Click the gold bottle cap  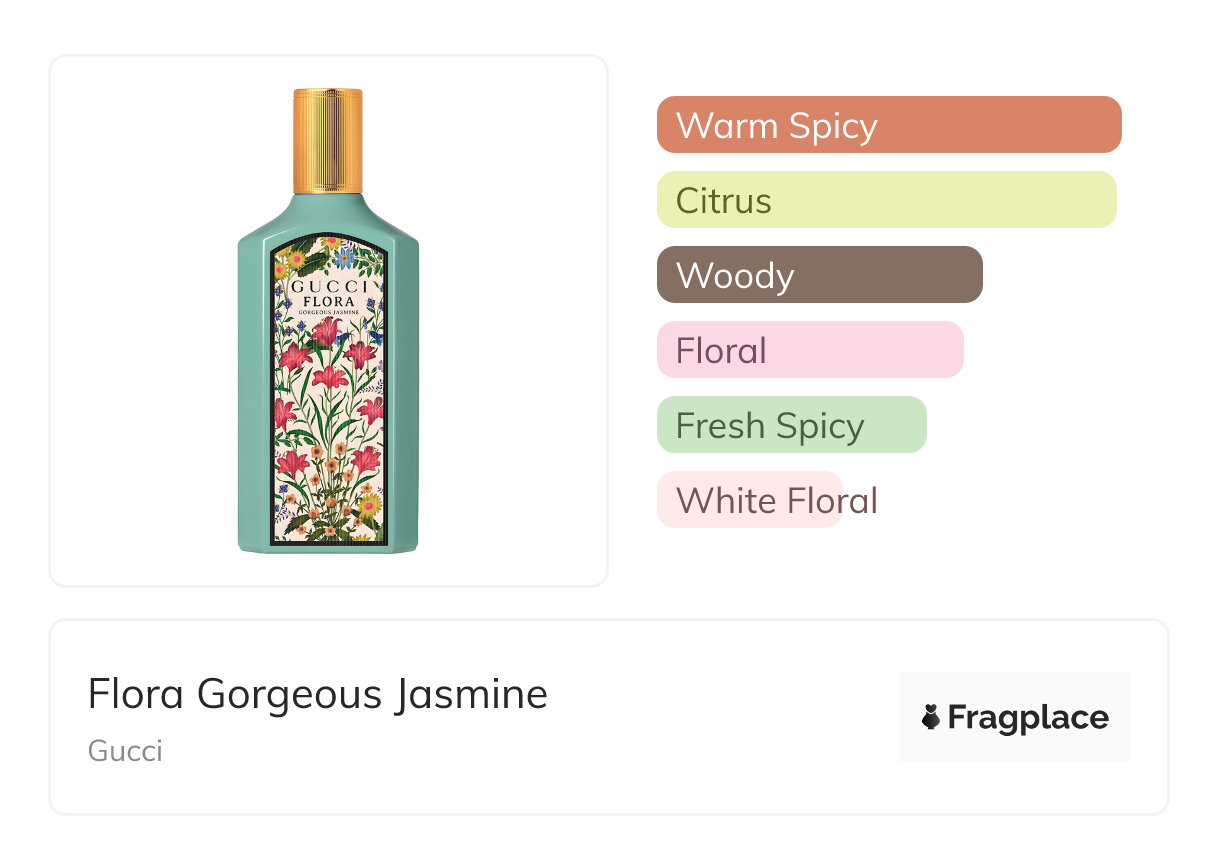click(327, 140)
